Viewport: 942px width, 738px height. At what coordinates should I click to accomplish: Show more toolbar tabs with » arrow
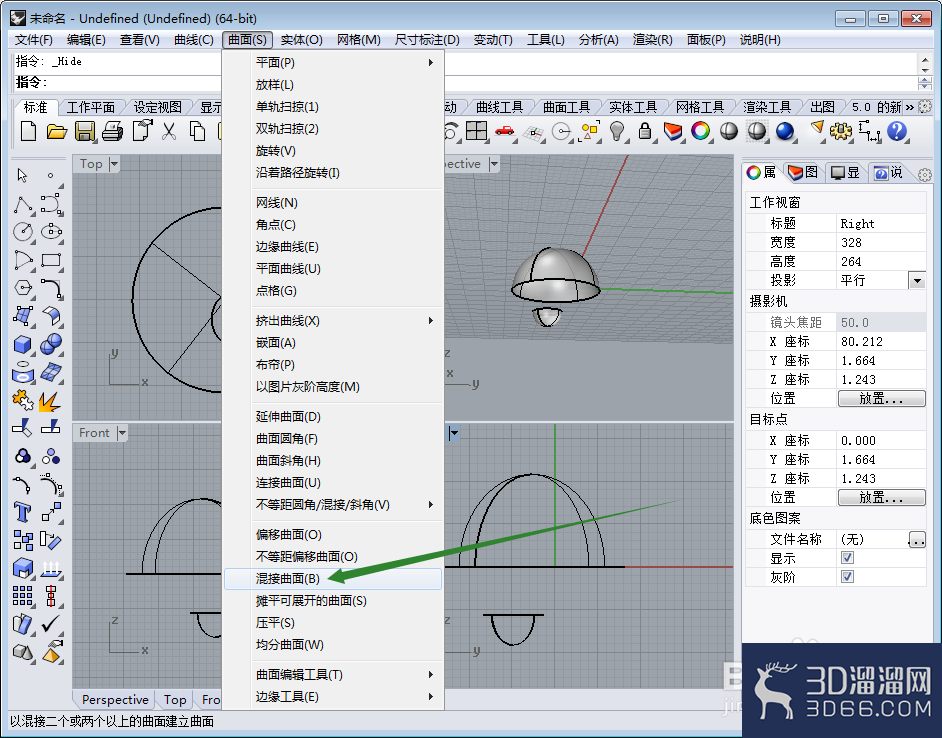coord(910,108)
